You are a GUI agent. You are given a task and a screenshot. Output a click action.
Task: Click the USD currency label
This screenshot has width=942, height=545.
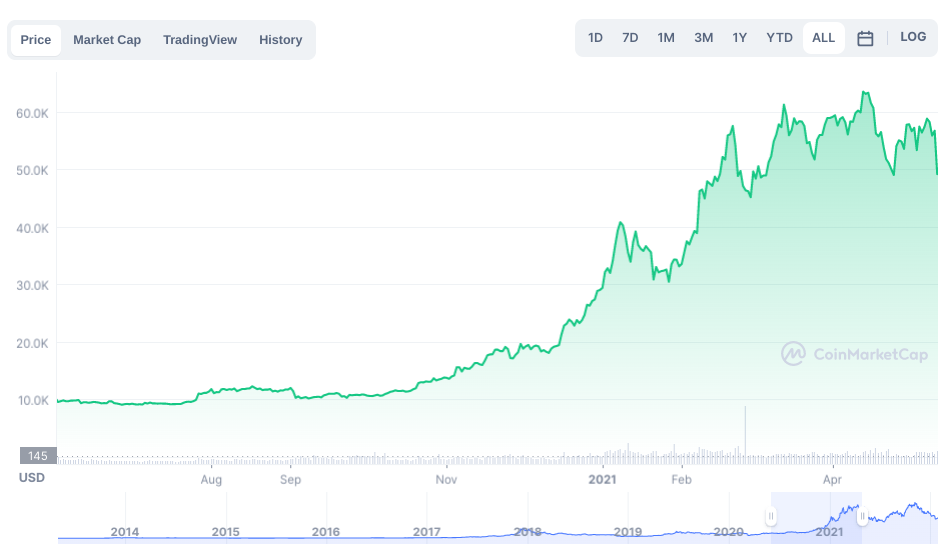pyautogui.click(x=32, y=478)
